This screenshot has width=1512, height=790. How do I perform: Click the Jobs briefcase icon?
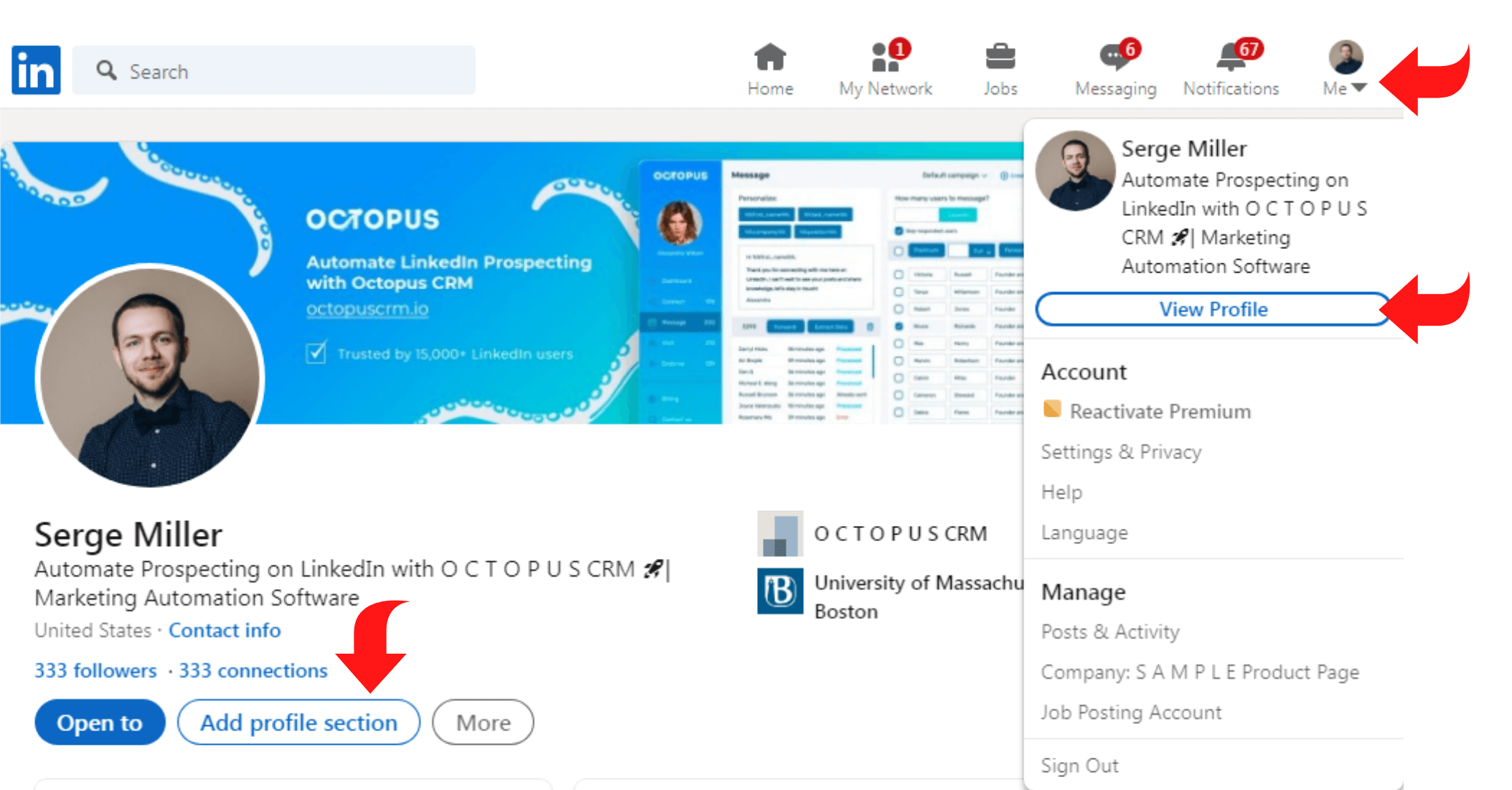pyautogui.click(x=999, y=57)
